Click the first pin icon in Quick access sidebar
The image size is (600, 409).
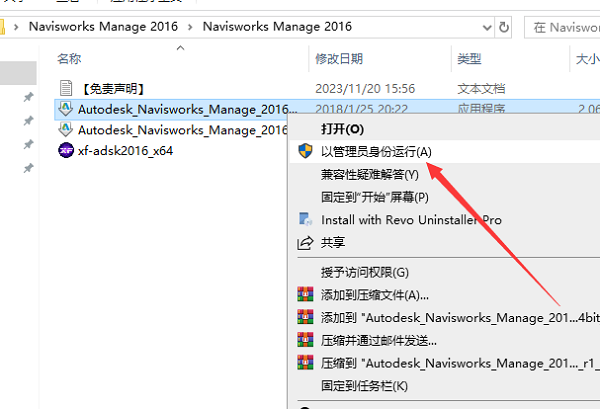28,97
